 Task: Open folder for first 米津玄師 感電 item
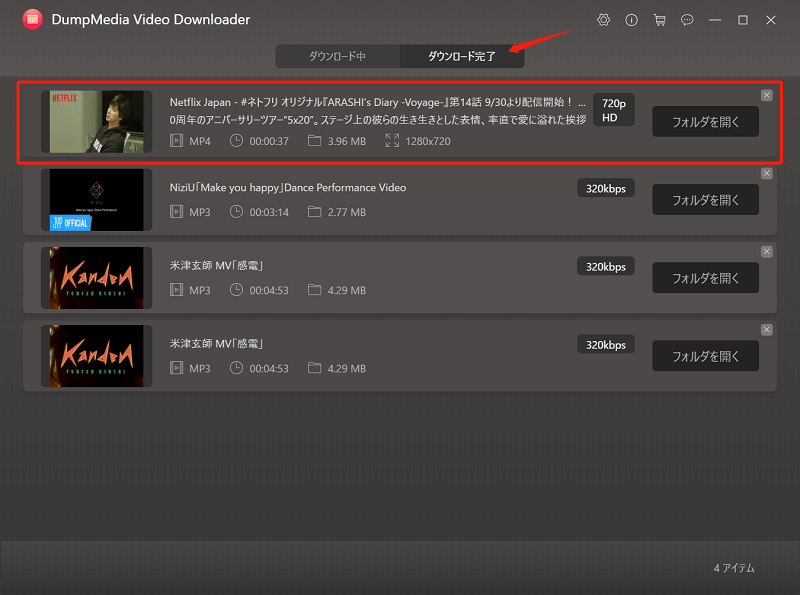[x=705, y=278]
